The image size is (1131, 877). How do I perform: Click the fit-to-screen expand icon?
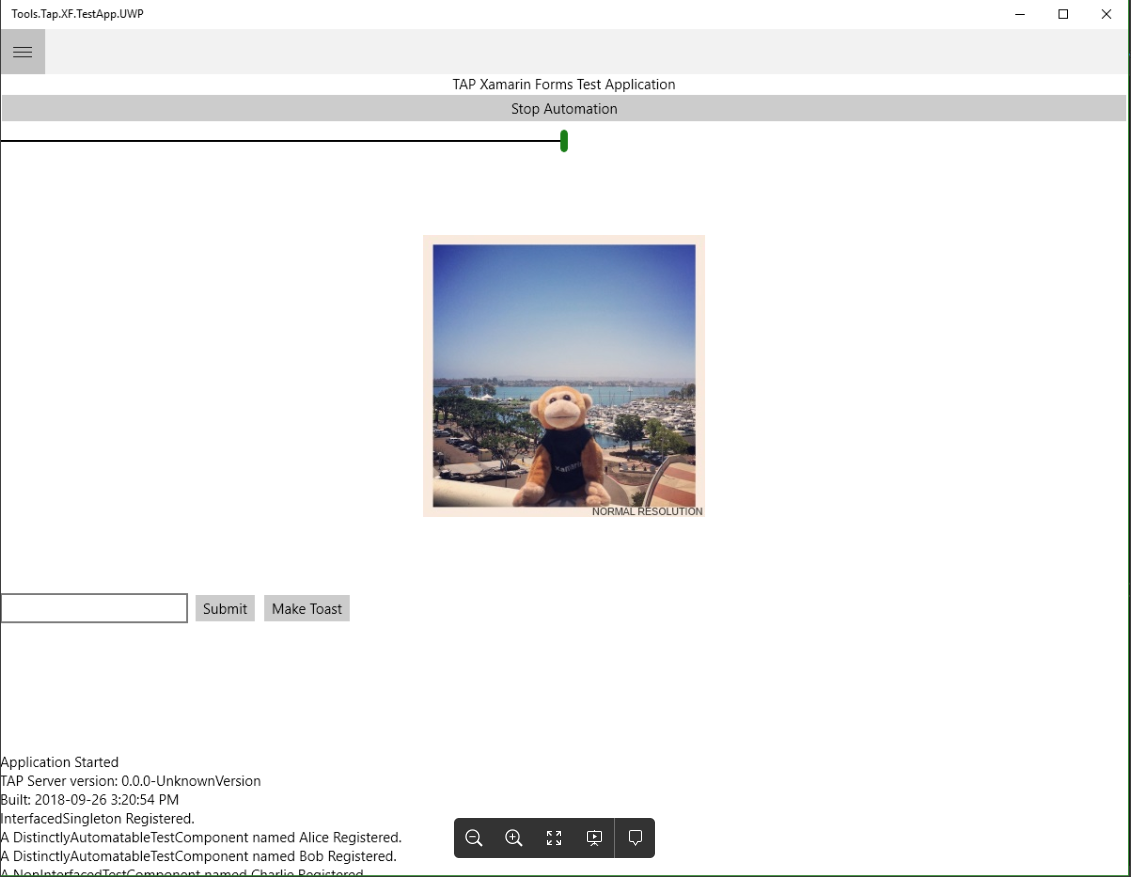click(x=554, y=838)
